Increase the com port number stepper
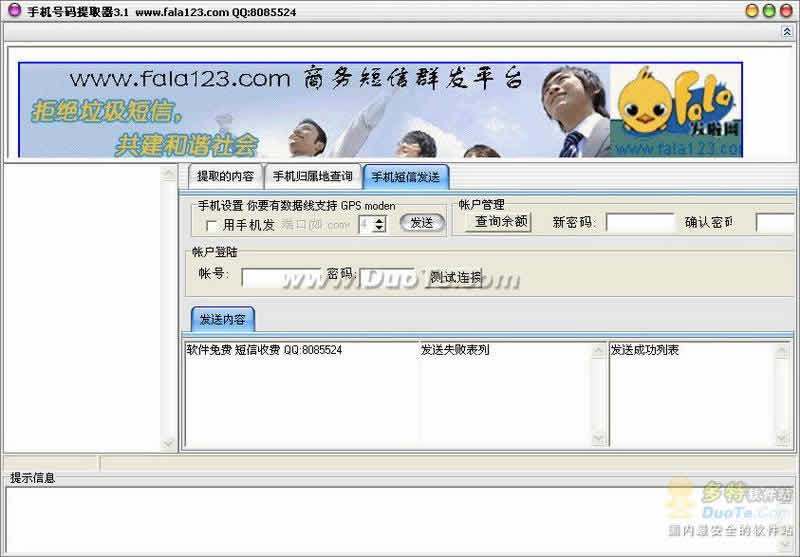 click(379, 220)
